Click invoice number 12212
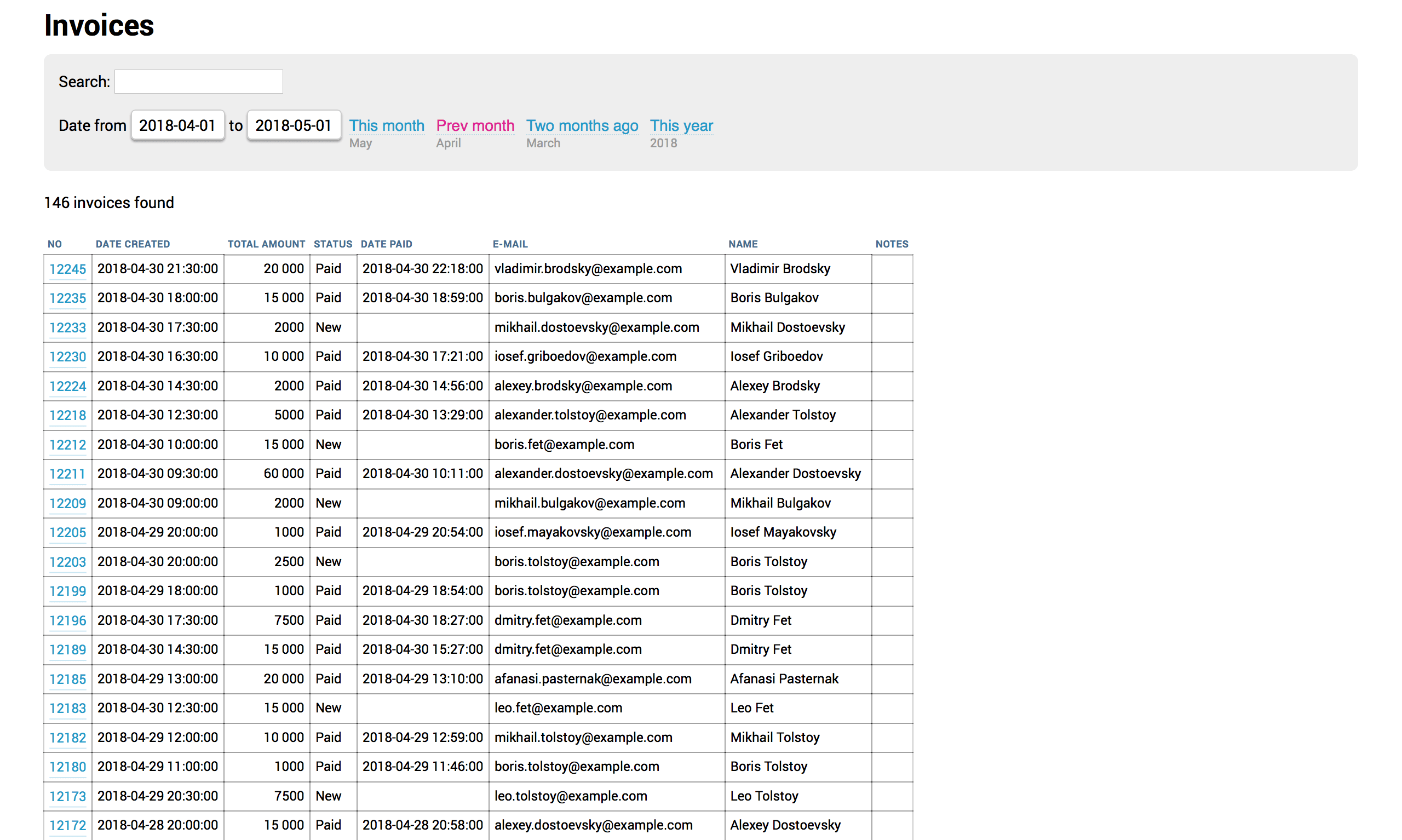The image size is (1402, 840). [x=67, y=444]
